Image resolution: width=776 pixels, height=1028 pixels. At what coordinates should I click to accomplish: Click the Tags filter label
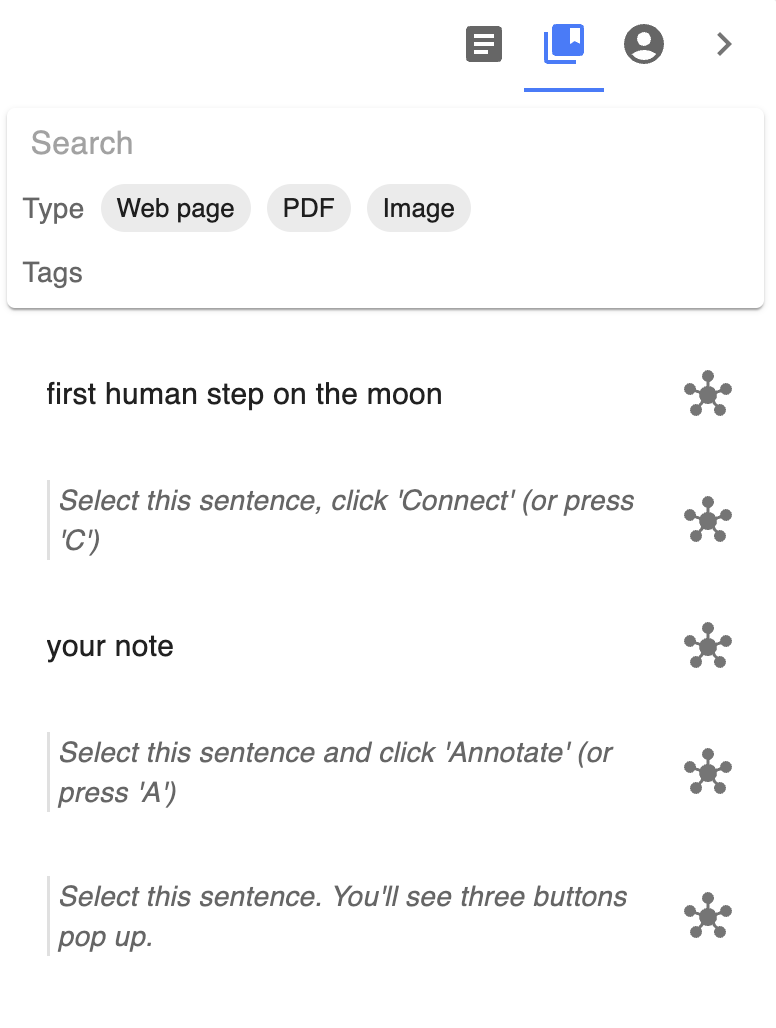pyautogui.click(x=52, y=272)
